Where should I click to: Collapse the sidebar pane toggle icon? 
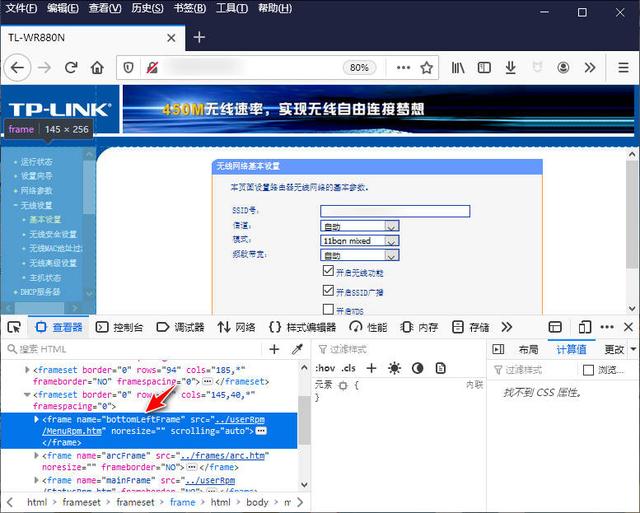[x=498, y=349]
